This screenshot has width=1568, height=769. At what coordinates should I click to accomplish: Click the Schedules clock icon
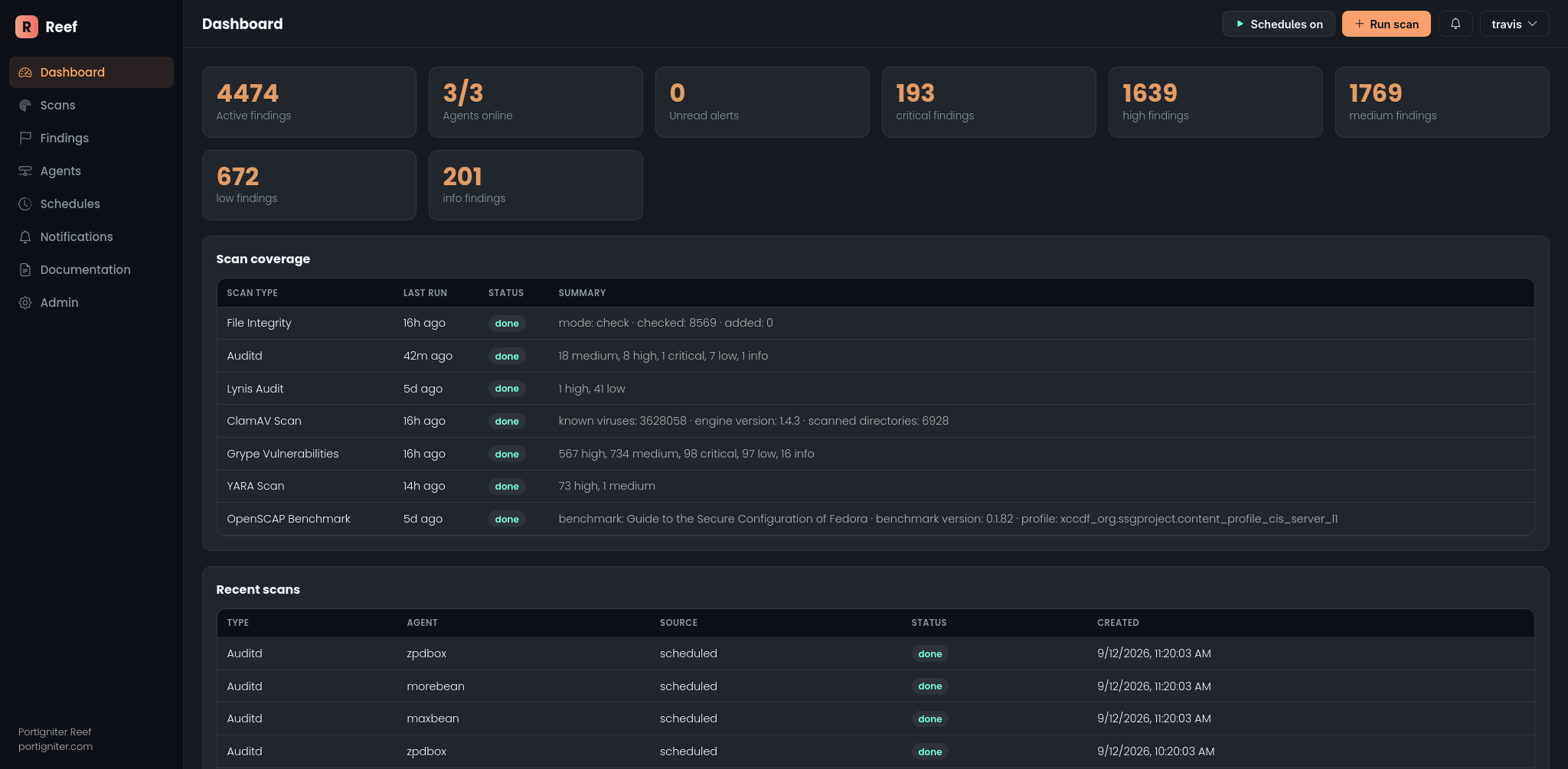tap(25, 204)
